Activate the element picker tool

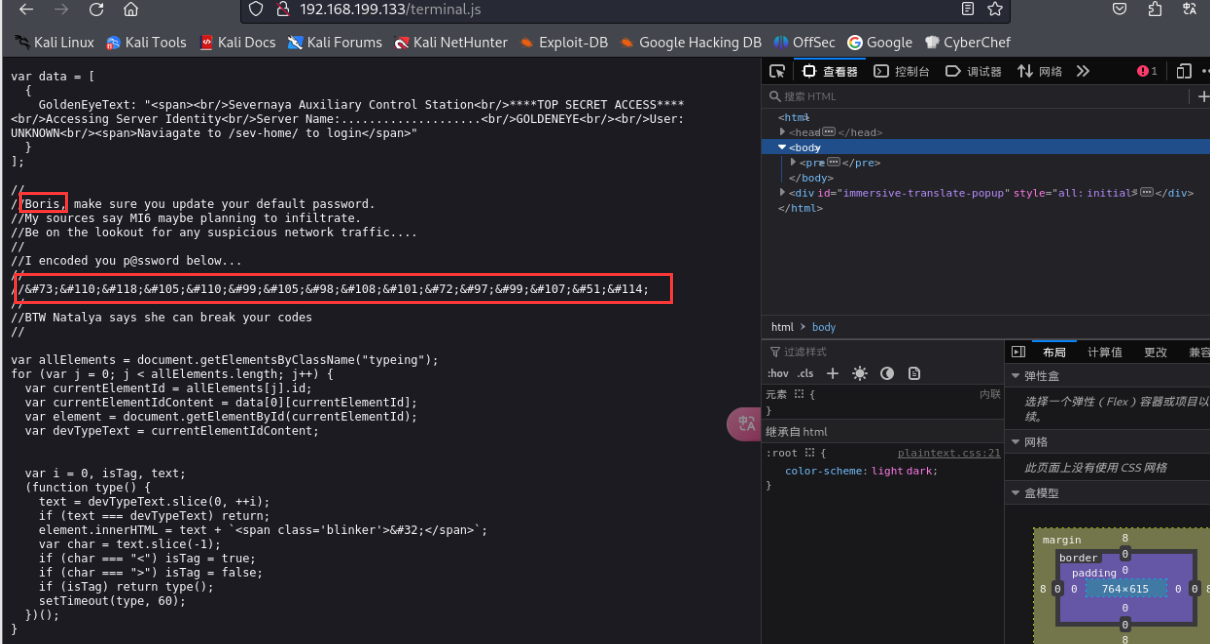click(x=777, y=71)
